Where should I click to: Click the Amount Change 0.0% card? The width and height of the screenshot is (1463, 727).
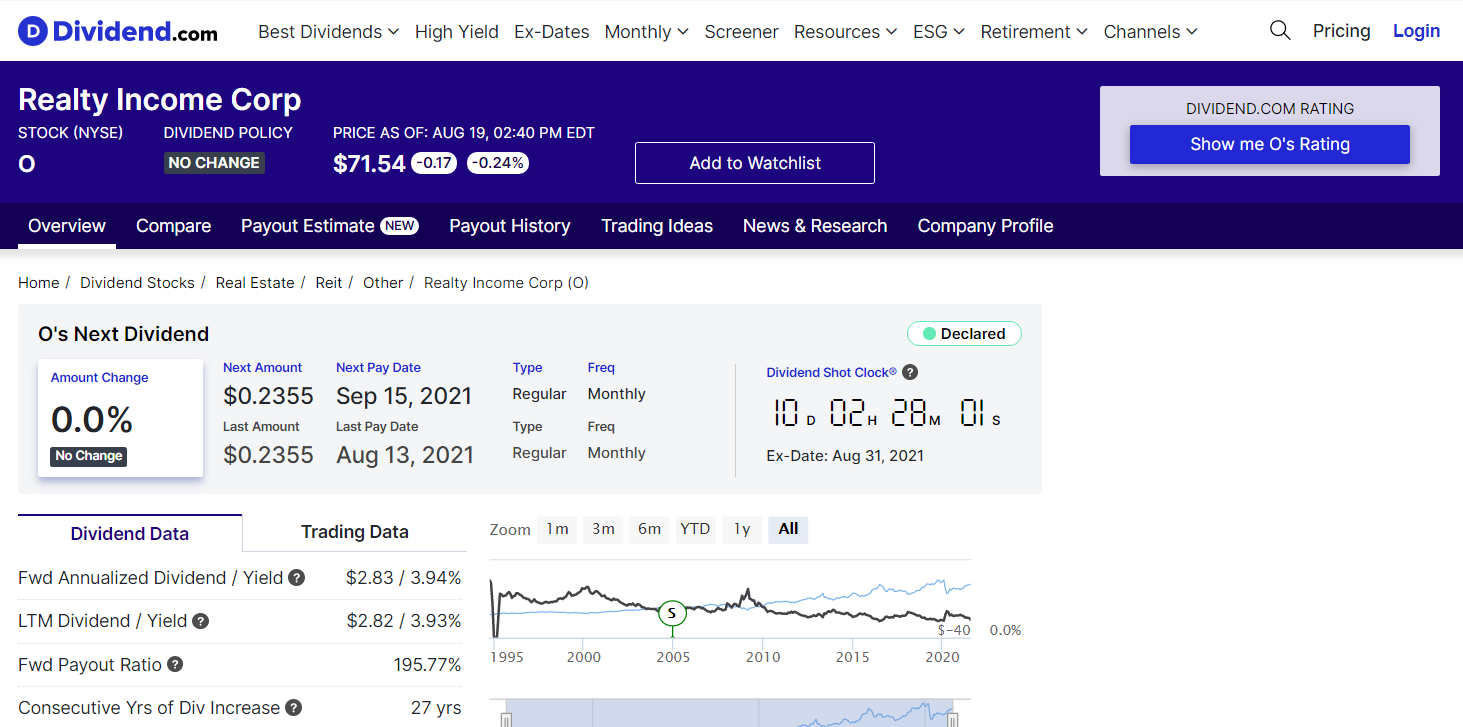[120, 418]
